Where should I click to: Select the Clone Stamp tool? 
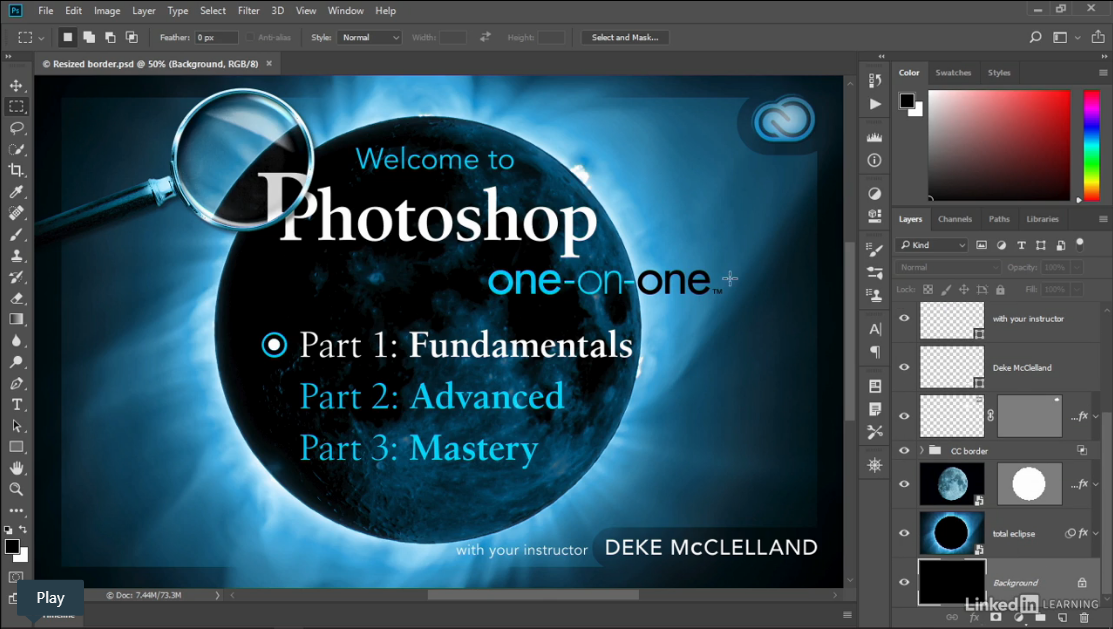tap(16, 256)
